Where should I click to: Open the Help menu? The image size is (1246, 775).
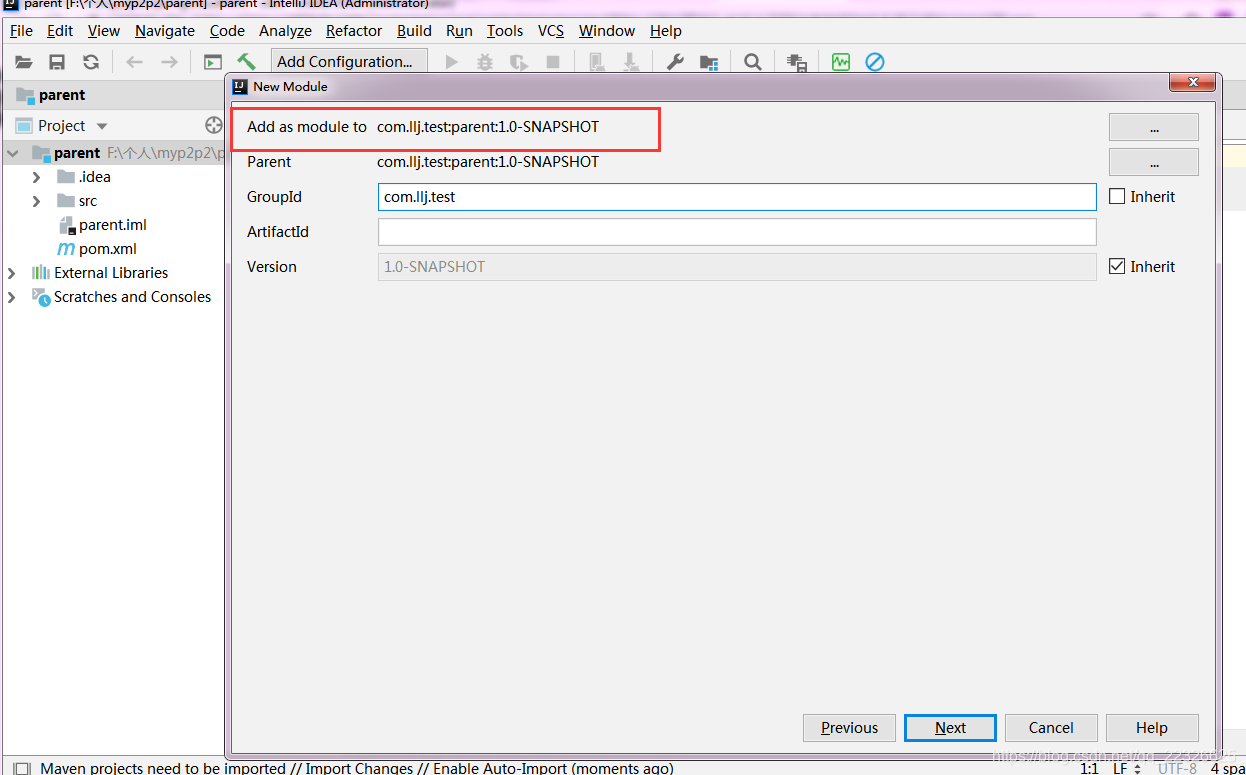665,31
